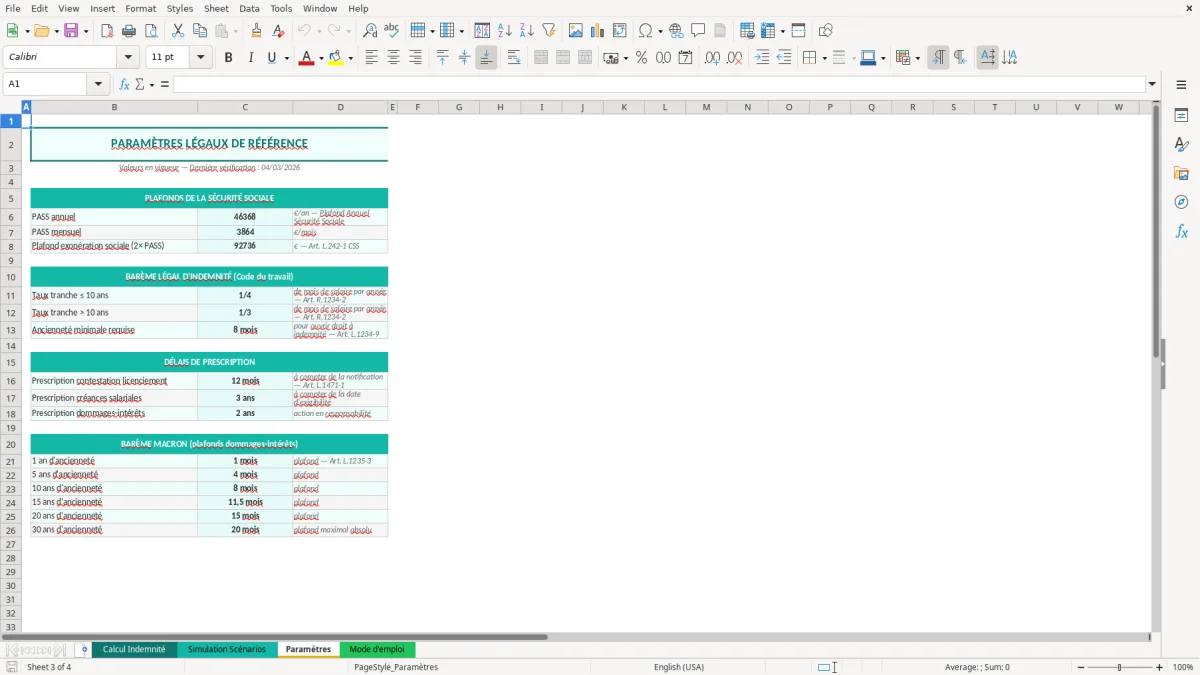This screenshot has width=1200, height=675.
Task: Increase indent icon
Action: pos(762,58)
